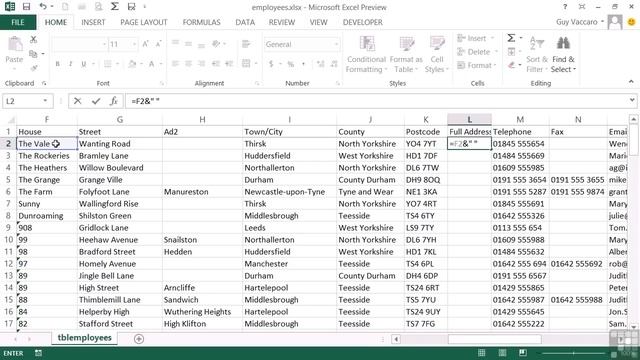Screen dimensions: 640x360
Task: Click the Accounting dollar format icon
Action: (271, 64)
